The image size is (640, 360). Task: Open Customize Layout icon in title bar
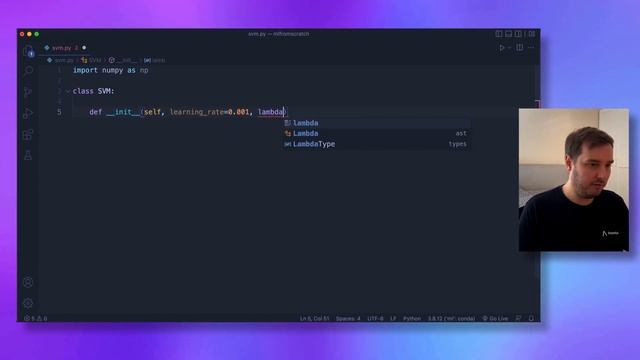[x=531, y=34]
